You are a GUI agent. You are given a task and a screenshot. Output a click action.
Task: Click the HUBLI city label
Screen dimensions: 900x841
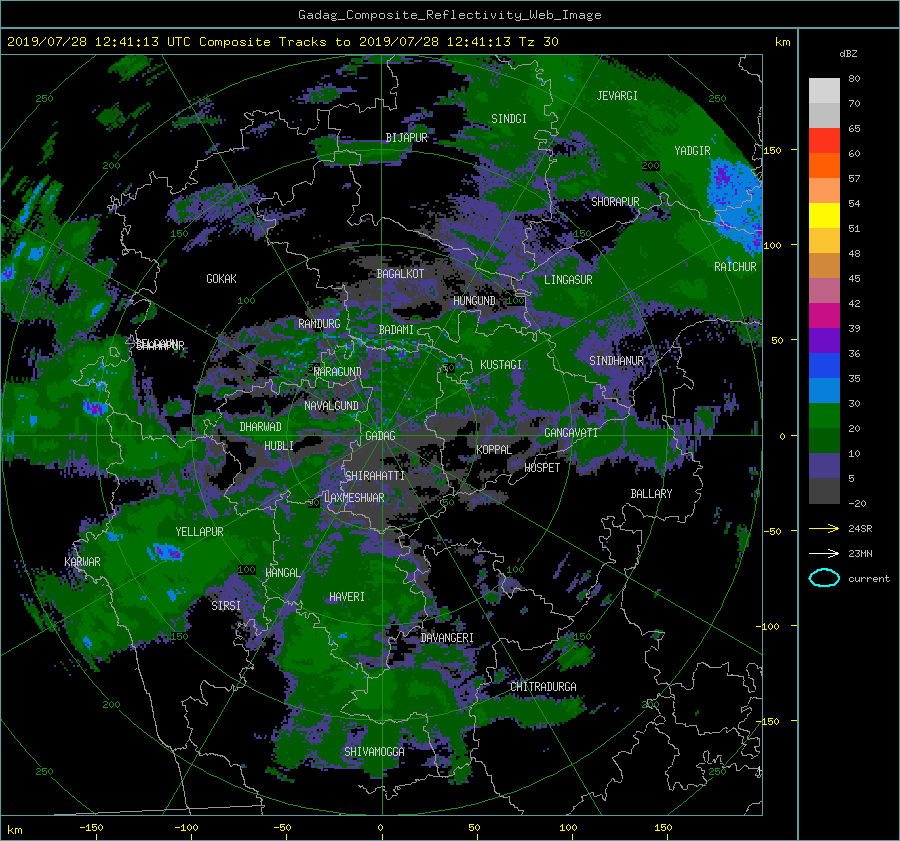[x=279, y=446]
